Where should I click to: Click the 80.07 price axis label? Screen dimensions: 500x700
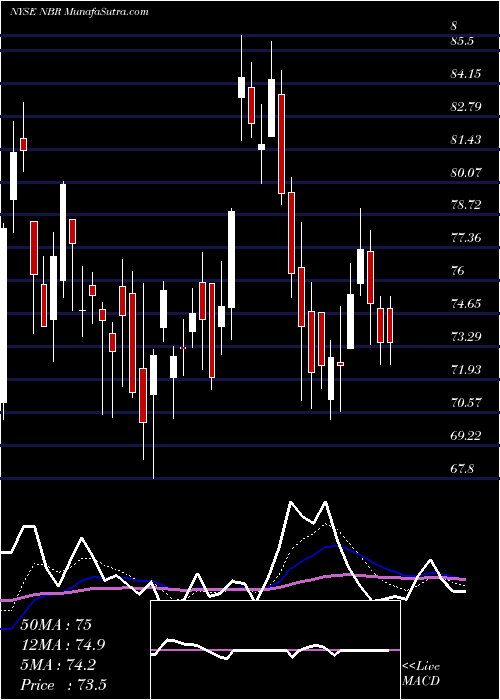[467, 172]
